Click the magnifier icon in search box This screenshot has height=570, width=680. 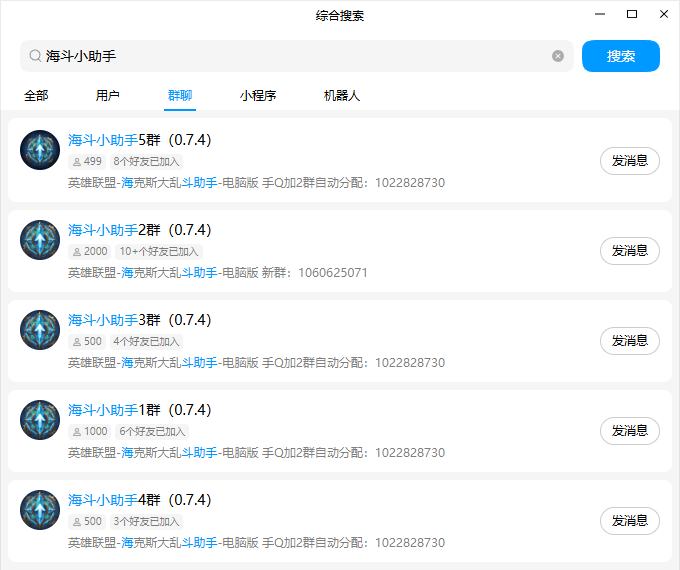point(35,56)
